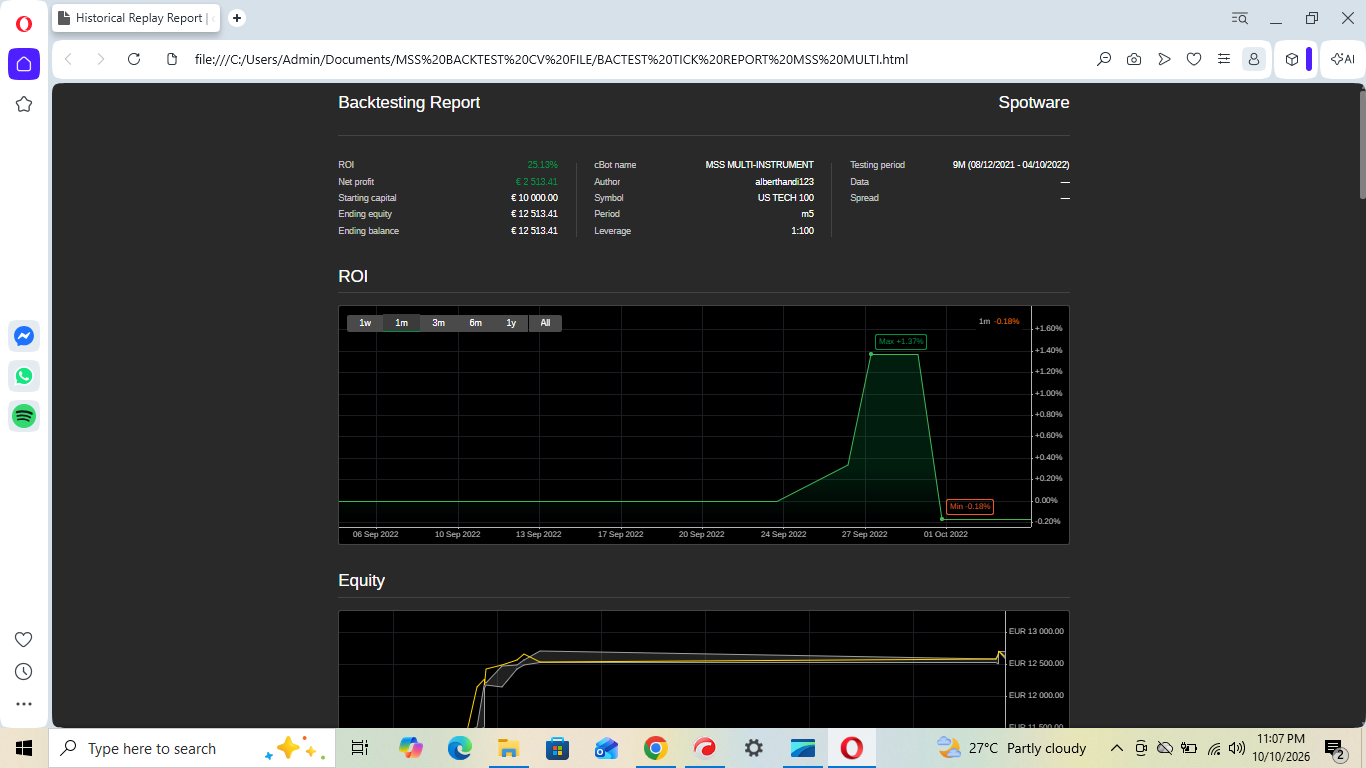1366x768 pixels.
Task: Select the Historical Replay Report tab
Action: 137,18
